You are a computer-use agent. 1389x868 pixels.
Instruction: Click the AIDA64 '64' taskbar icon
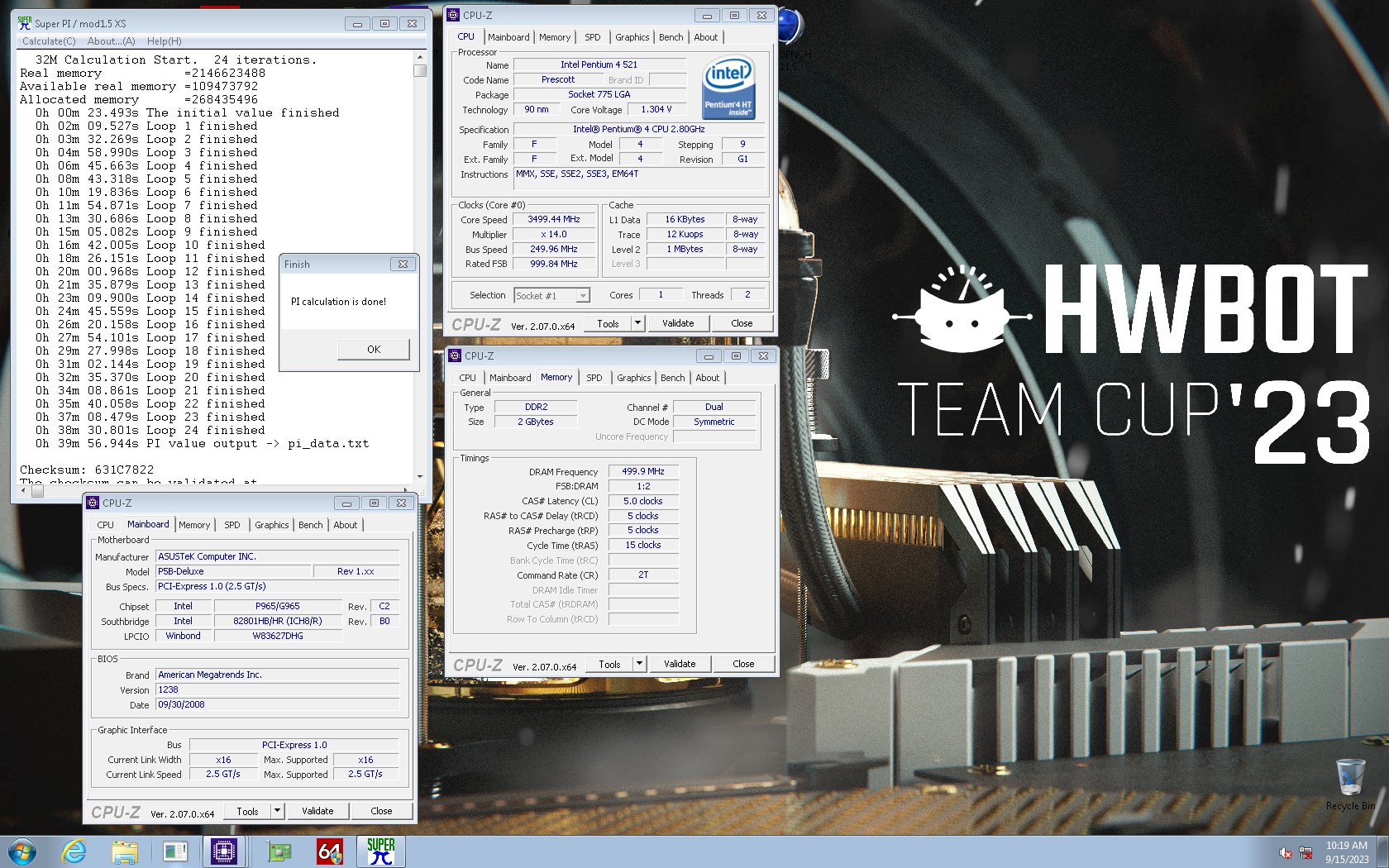(x=329, y=851)
